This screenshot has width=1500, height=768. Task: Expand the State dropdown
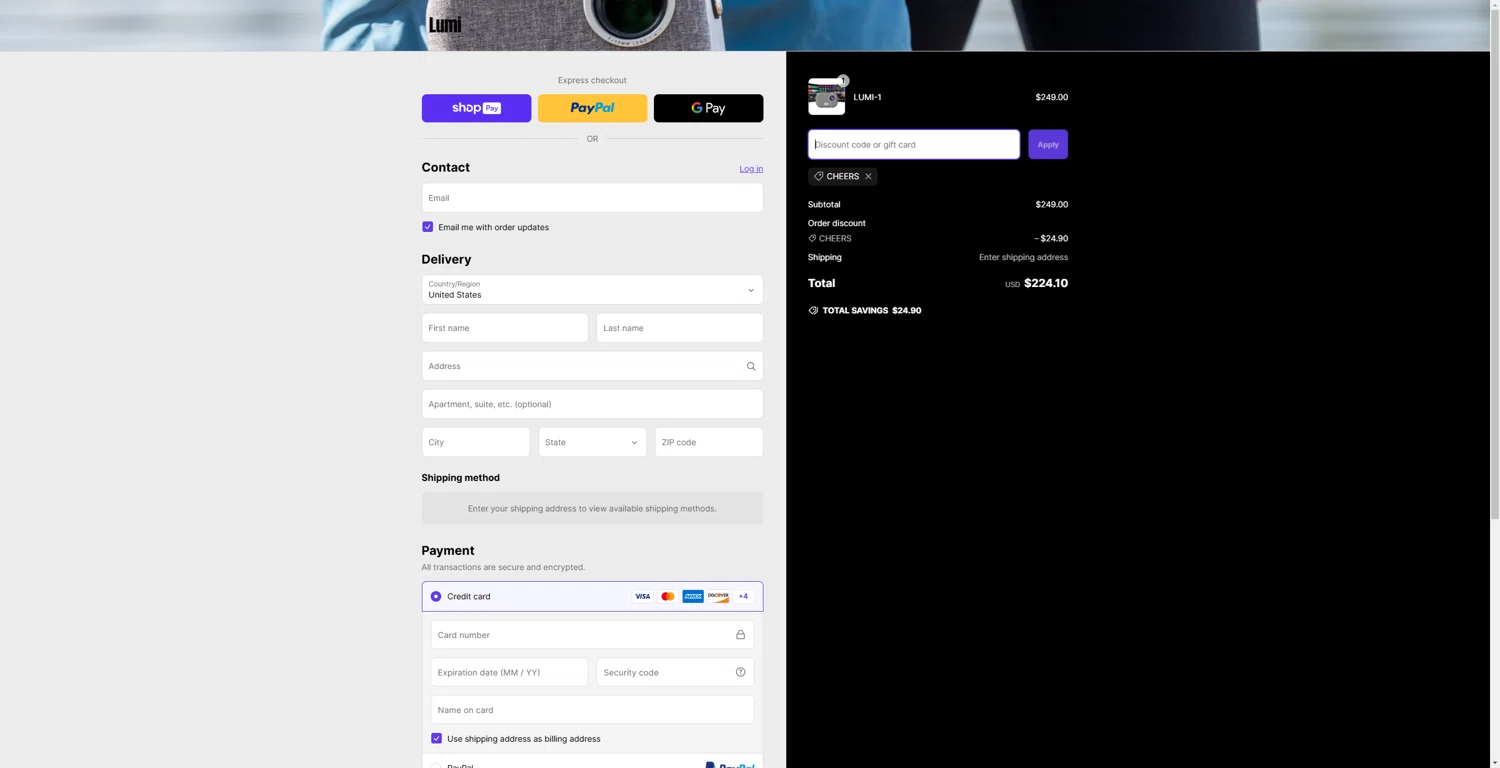(x=592, y=442)
